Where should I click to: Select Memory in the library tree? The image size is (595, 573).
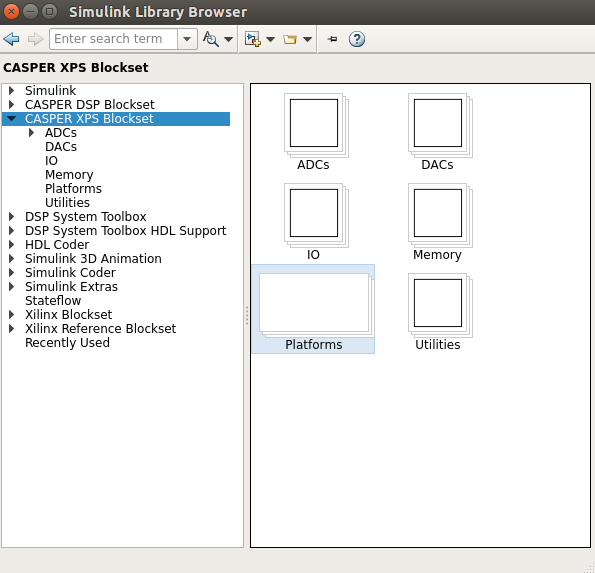[69, 175]
